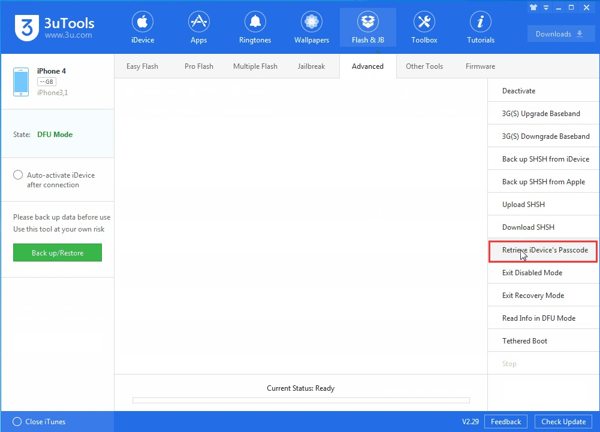Click the iPhone 4 device thumbnail

pos(21,82)
